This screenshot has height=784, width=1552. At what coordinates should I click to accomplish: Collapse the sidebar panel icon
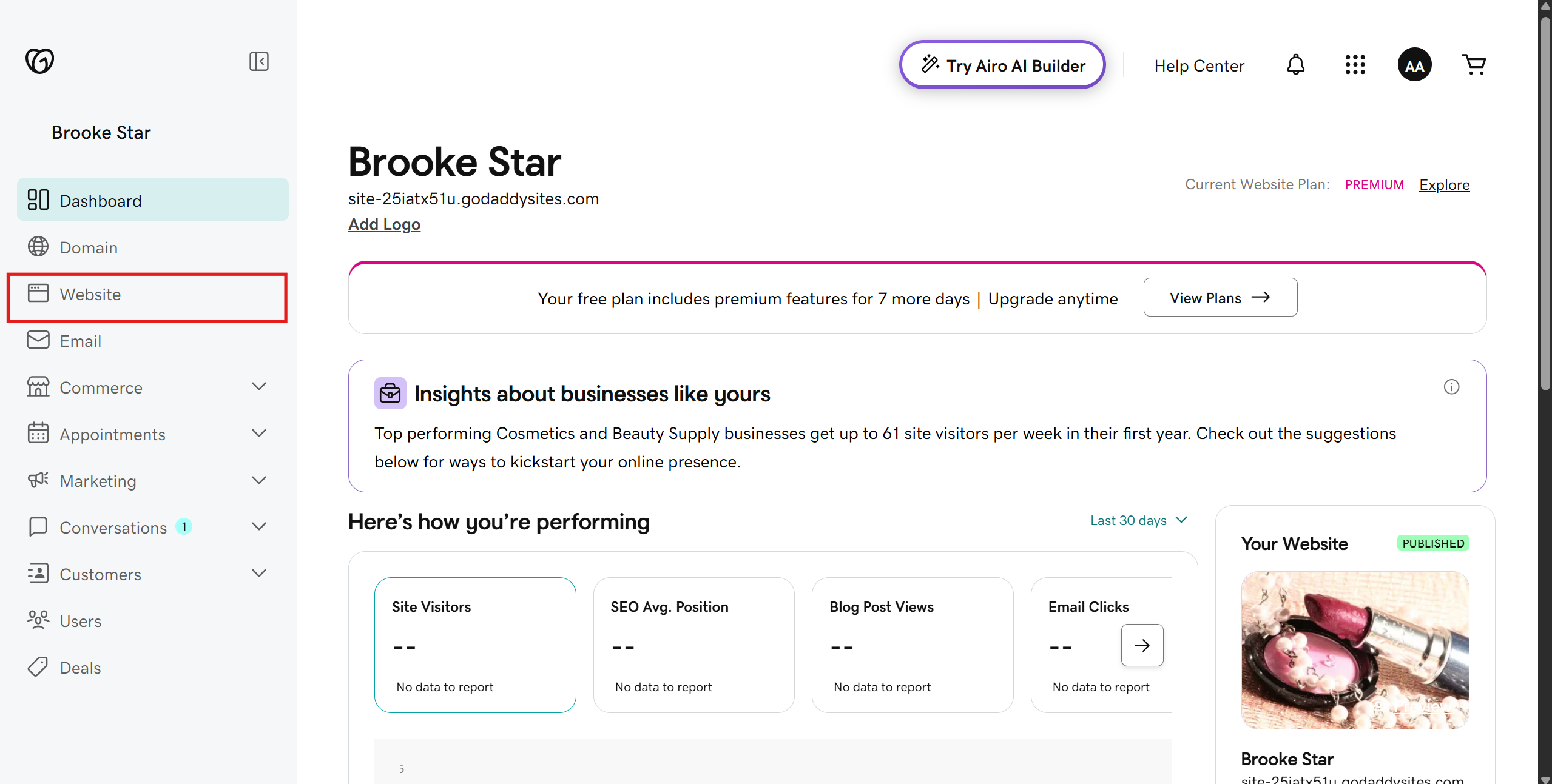[259, 61]
